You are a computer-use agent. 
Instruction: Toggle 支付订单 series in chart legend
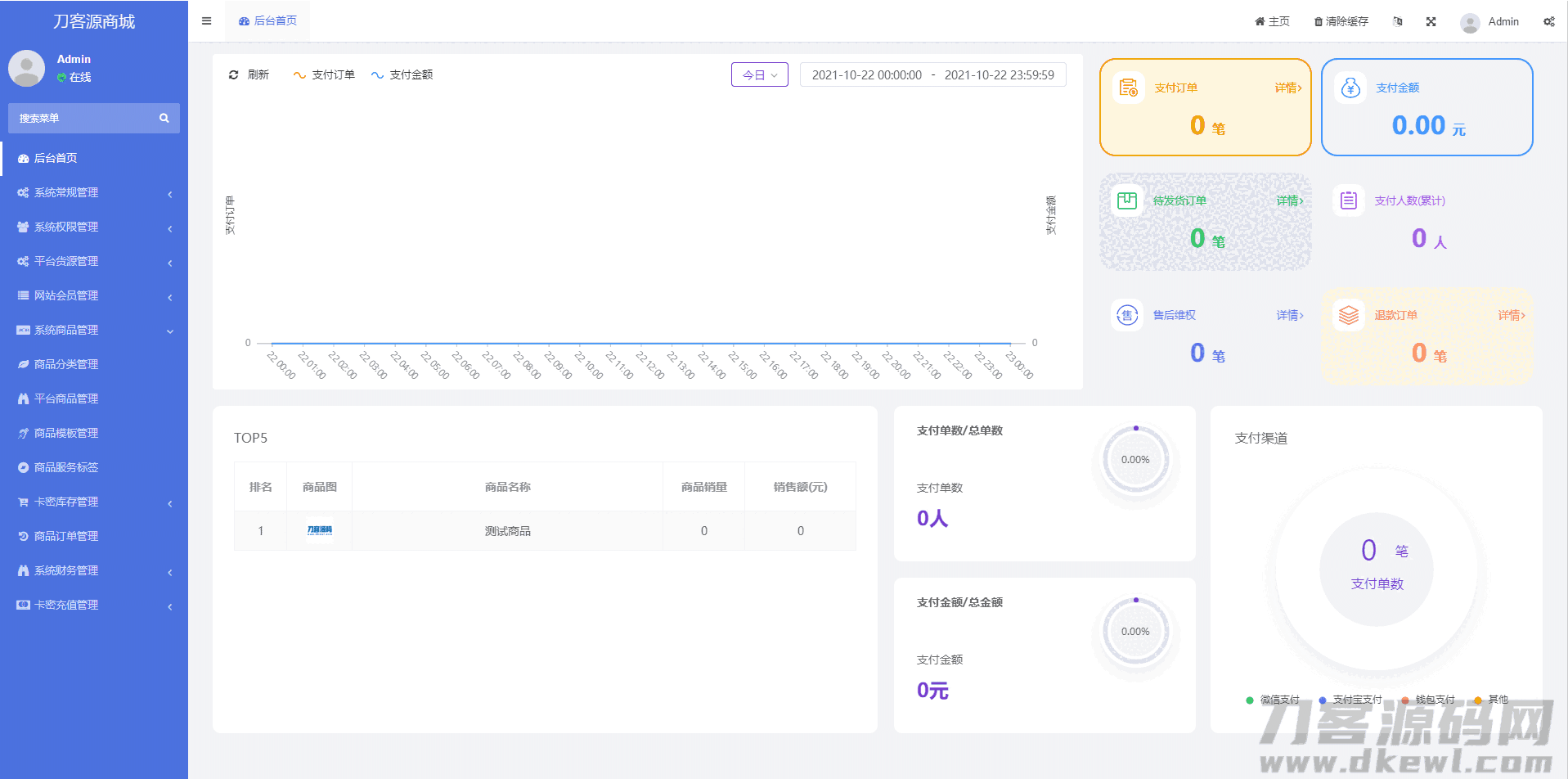[x=324, y=74]
